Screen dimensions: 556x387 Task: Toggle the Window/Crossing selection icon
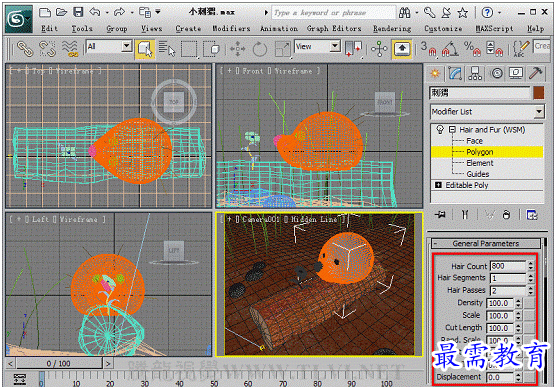point(211,49)
